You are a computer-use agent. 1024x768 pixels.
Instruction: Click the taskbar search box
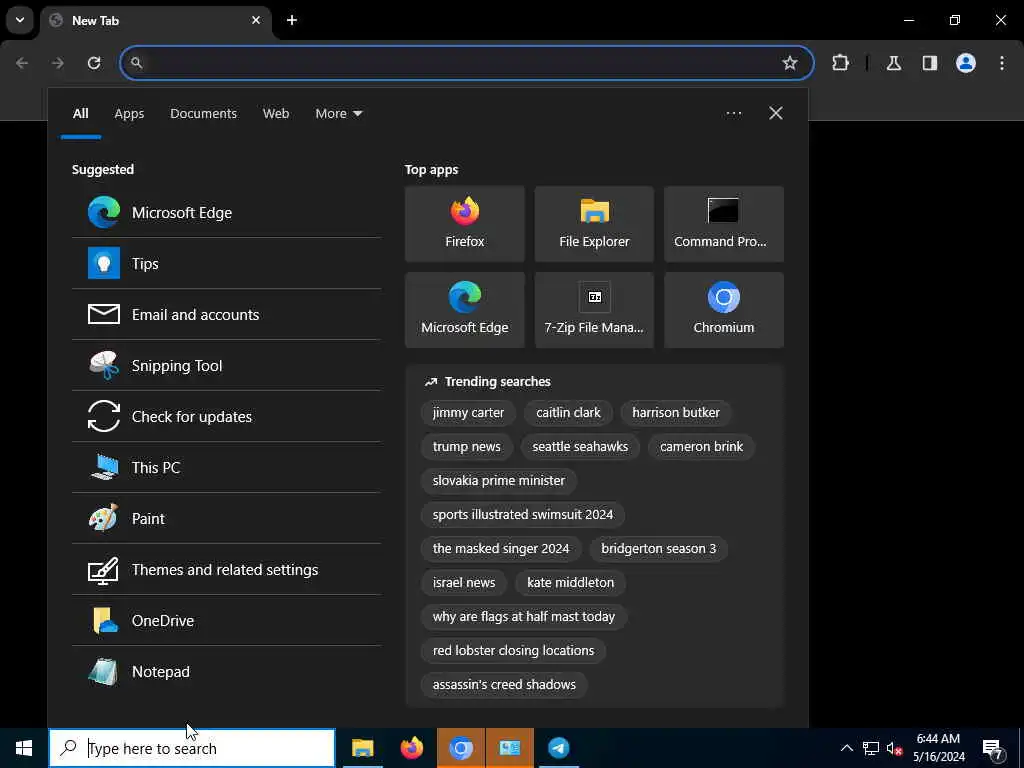click(x=192, y=748)
